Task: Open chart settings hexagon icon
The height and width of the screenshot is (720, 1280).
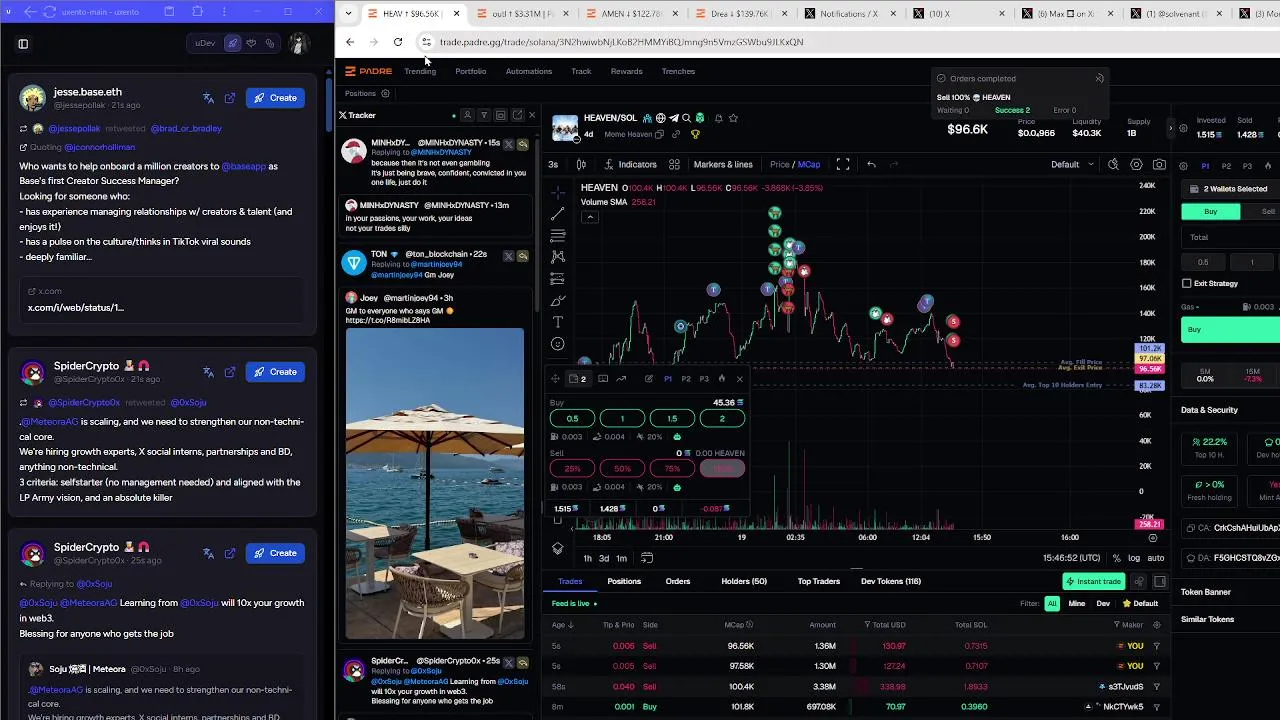Action: tap(1136, 165)
